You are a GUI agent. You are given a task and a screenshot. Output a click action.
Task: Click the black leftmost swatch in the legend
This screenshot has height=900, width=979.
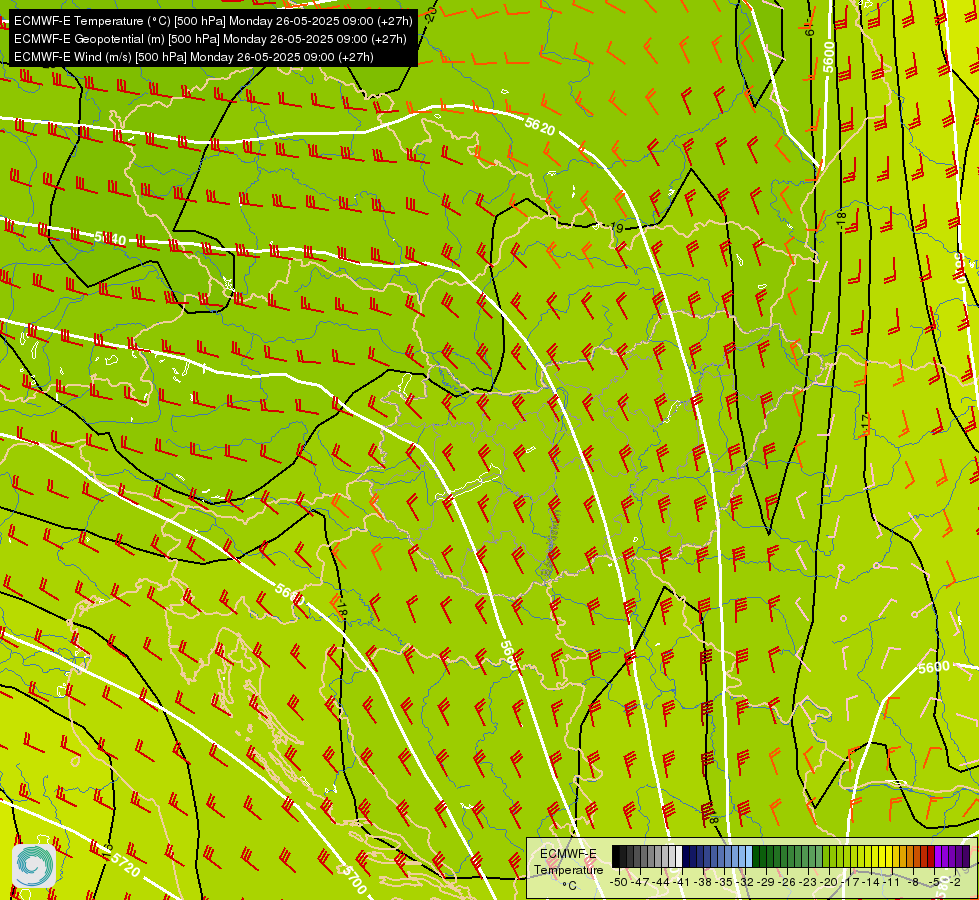click(x=616, y=856)
